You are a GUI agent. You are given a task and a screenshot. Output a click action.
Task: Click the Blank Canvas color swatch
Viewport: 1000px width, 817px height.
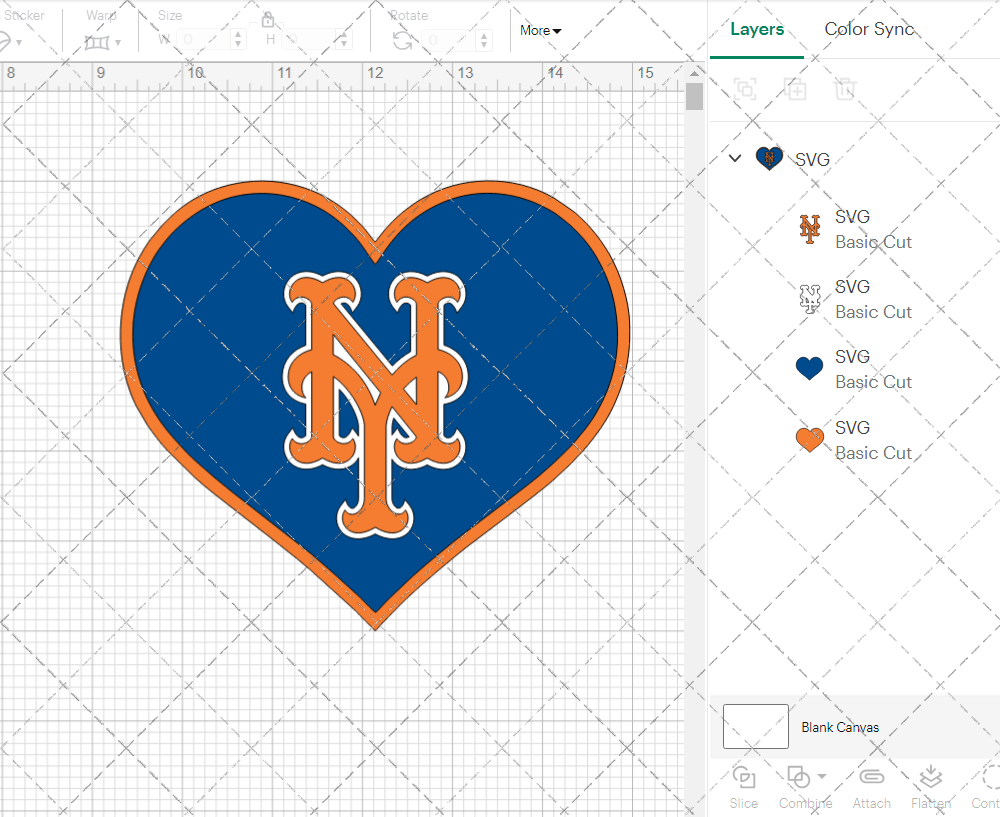click(755, 727)
